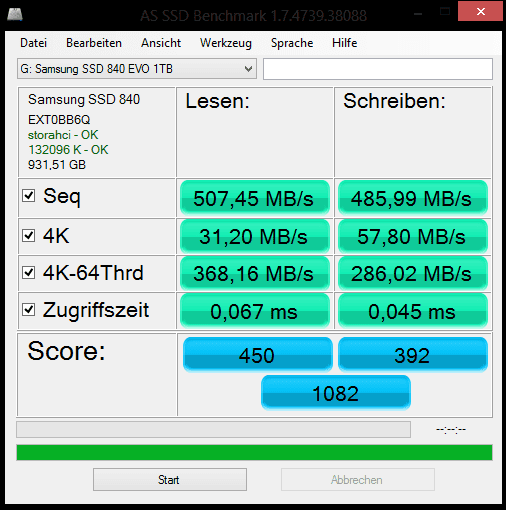Open the Sprache menu
506x511 pixels.
(292, 43)
